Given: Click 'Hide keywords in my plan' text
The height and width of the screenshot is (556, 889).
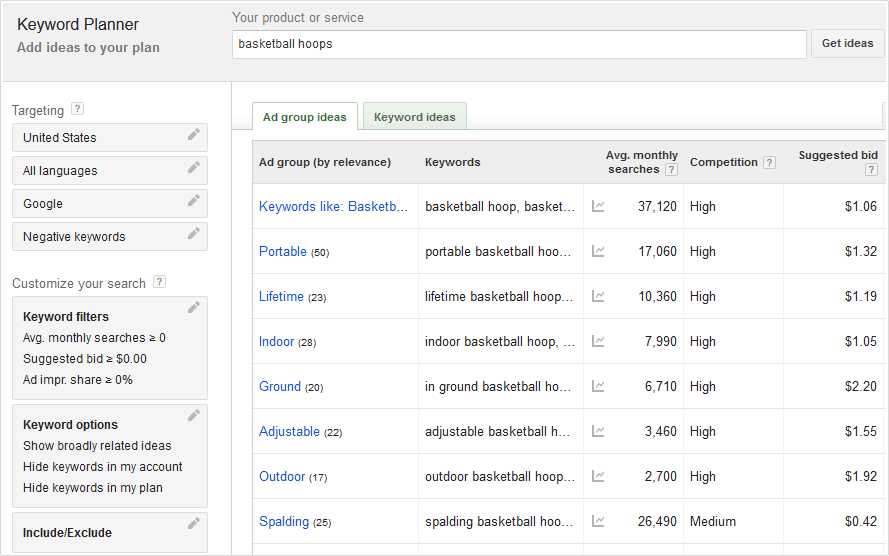Looking at the screenshot, I should tap(93, 488).
